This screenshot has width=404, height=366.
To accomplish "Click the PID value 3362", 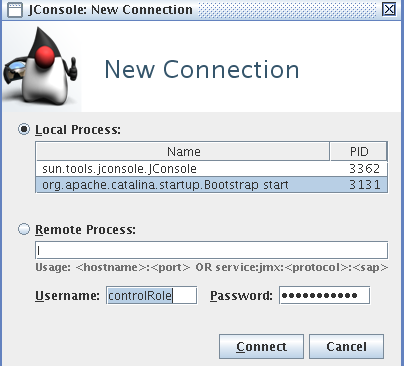I will pos(364,169).
